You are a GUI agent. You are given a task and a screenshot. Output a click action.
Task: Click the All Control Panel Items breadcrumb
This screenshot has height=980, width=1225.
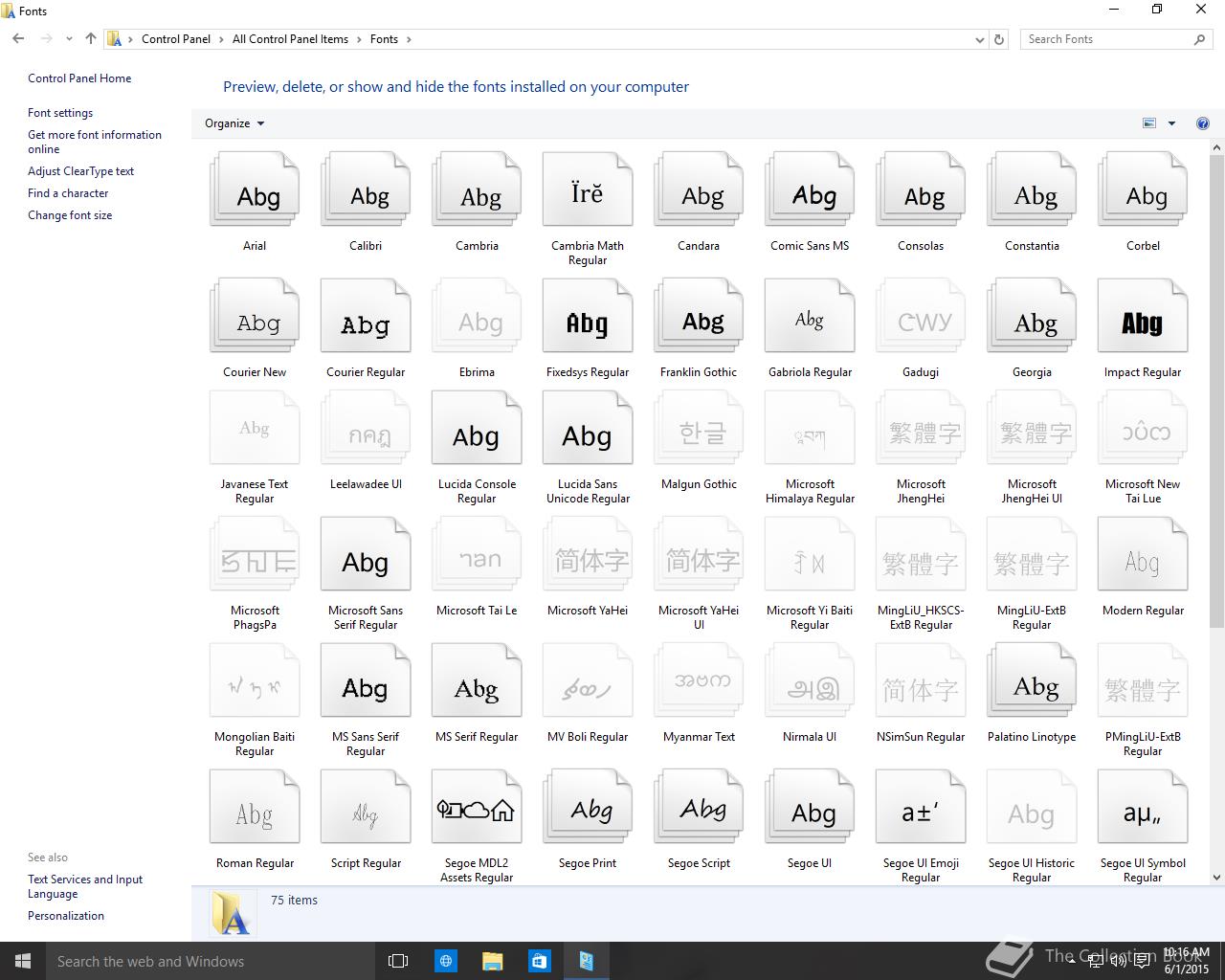click(290, 39)
